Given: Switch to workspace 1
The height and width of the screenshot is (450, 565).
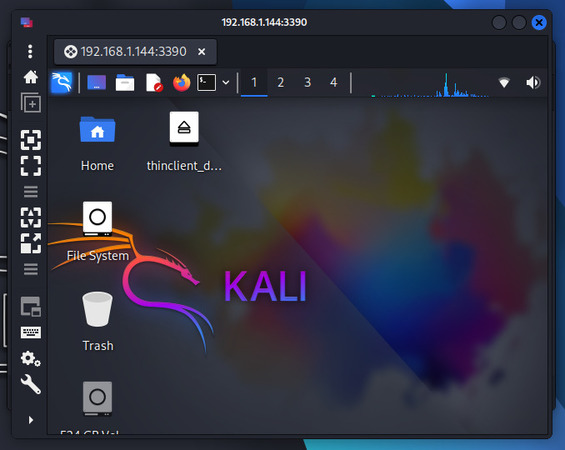Looking at the screenshot, I should [254, 83].
